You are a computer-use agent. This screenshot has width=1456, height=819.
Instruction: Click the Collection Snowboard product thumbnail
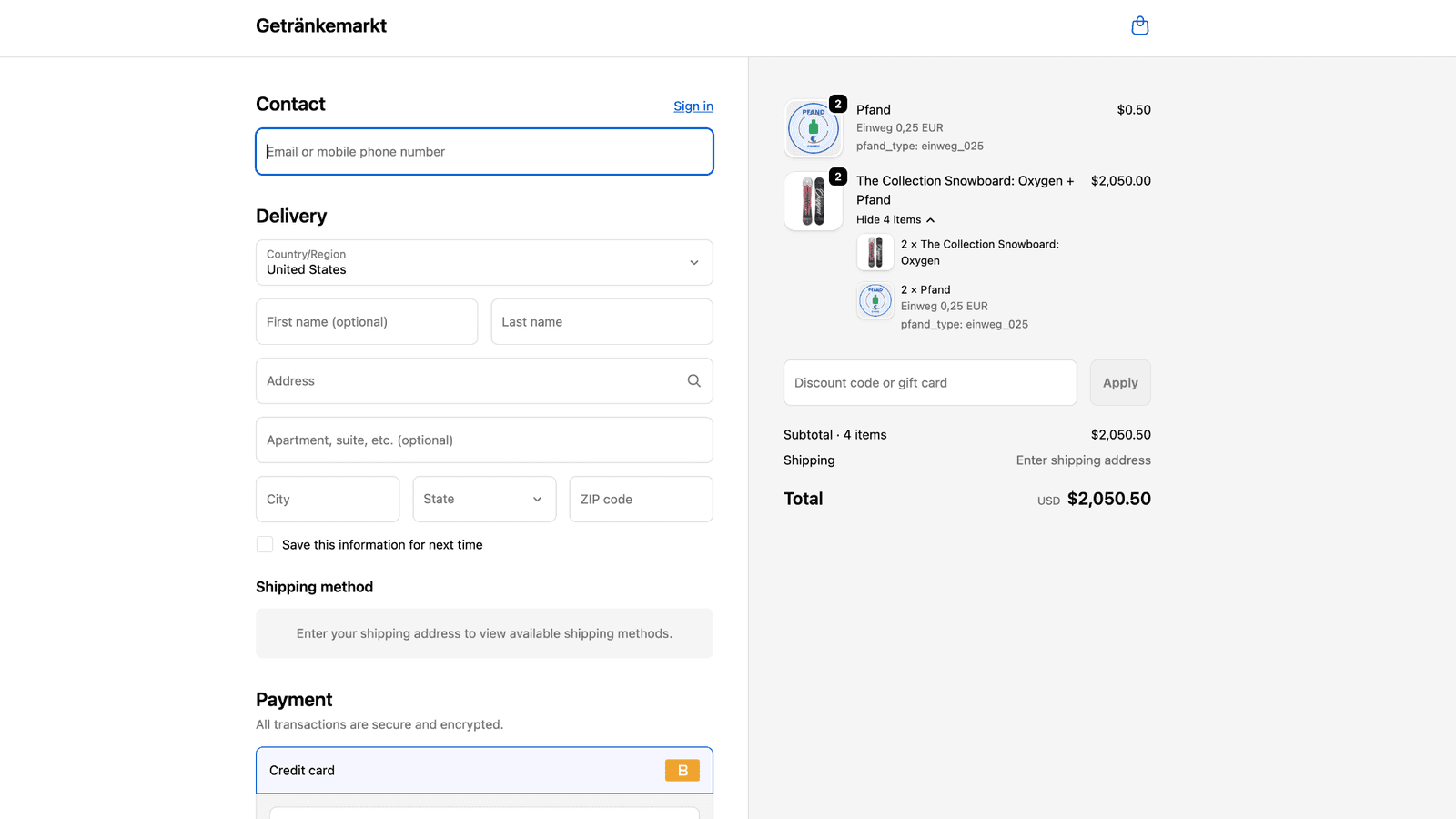813,201
